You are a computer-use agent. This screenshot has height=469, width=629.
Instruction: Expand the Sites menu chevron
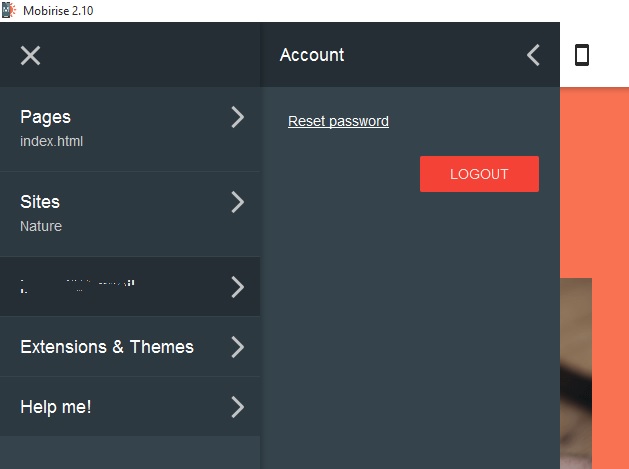click(237, 202)
